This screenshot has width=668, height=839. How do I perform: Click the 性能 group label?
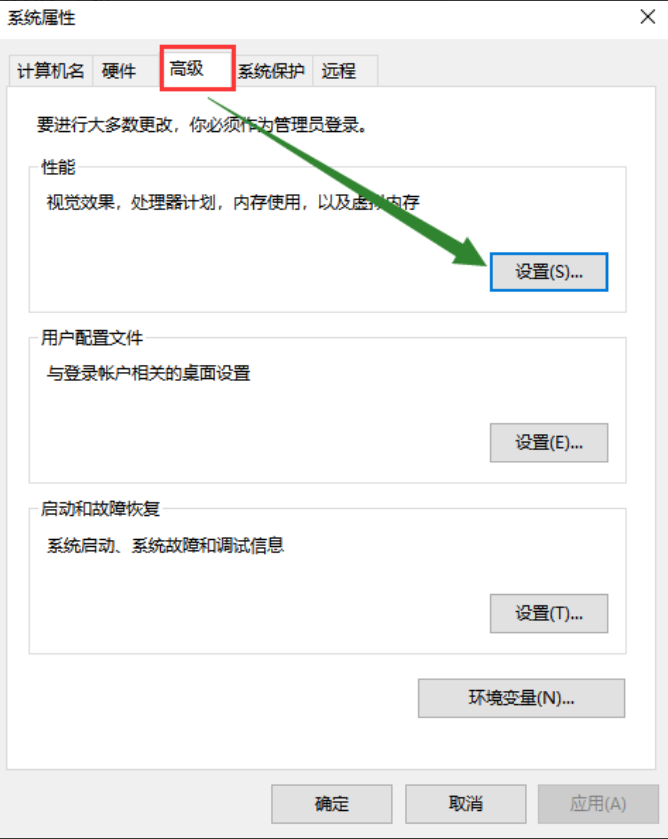pyautogui.click(x=58, y=167)
